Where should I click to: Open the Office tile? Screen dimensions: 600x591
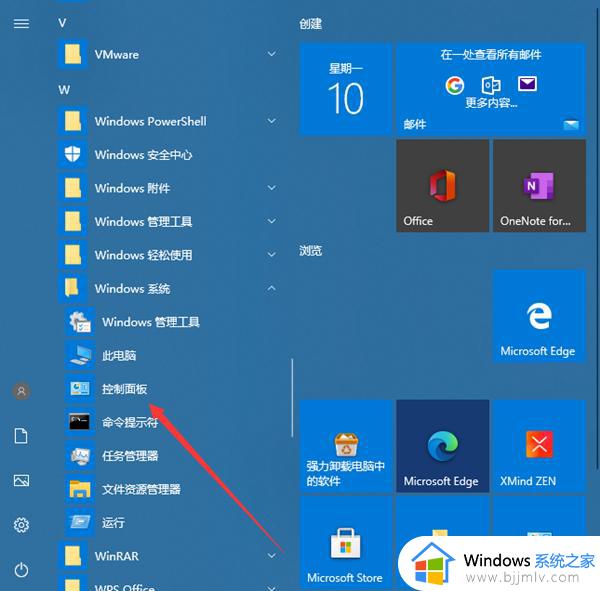[x=442, y=186]
